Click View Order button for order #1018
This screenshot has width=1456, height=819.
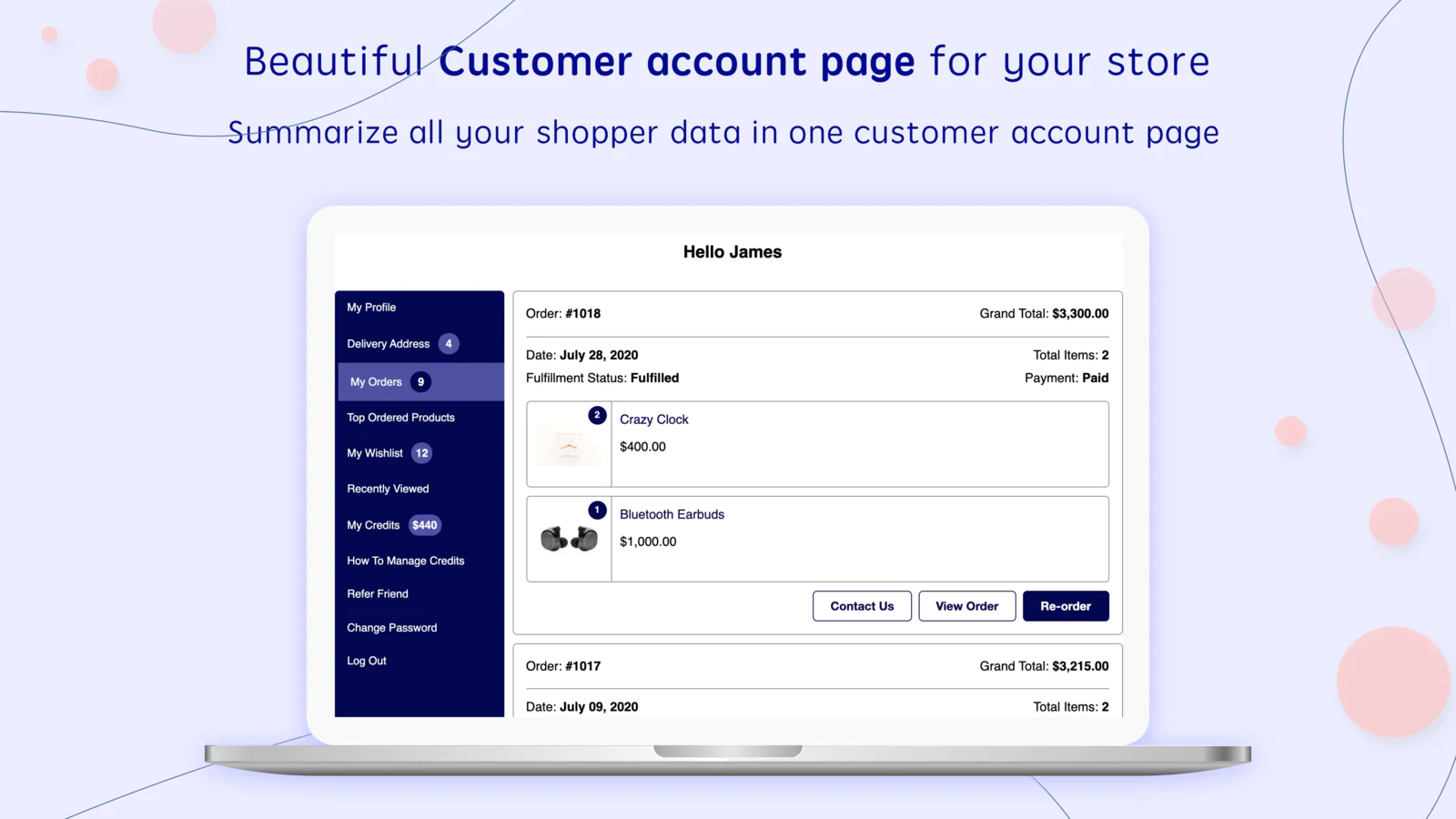coord(967,606)
